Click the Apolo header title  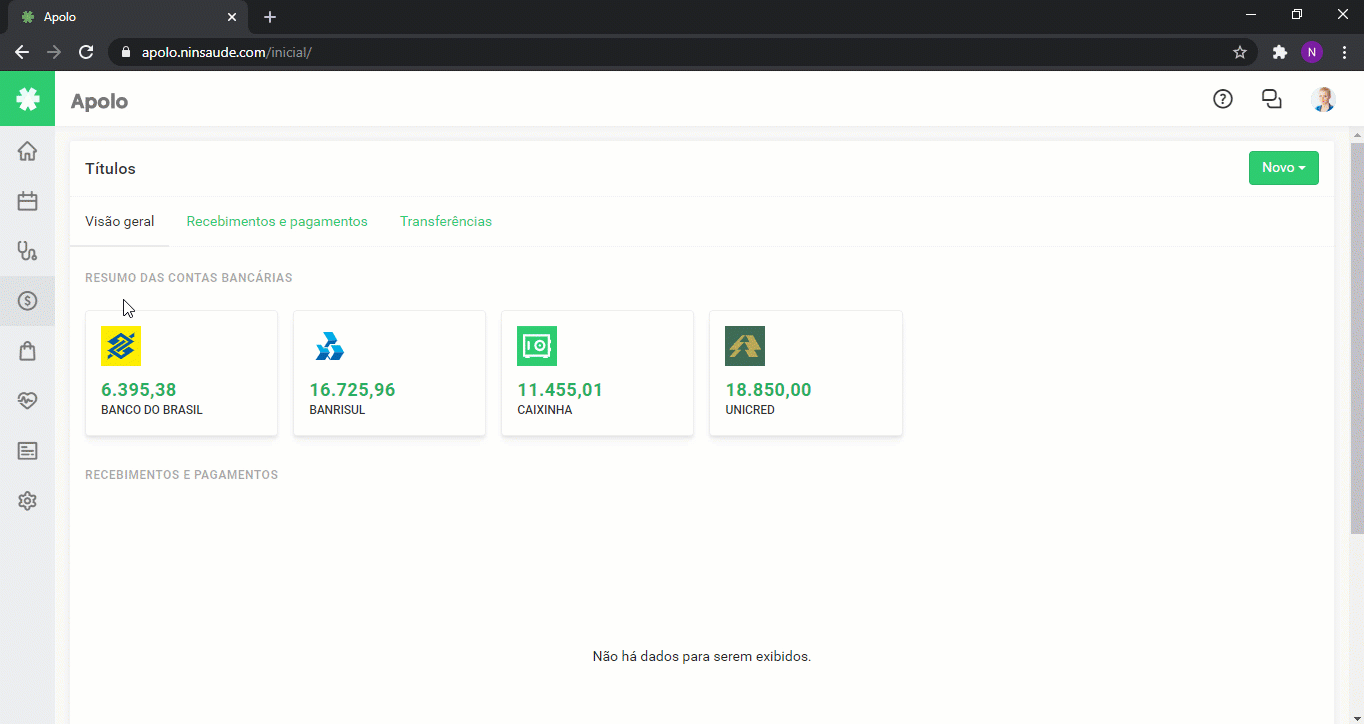click(x=99, y=101)
